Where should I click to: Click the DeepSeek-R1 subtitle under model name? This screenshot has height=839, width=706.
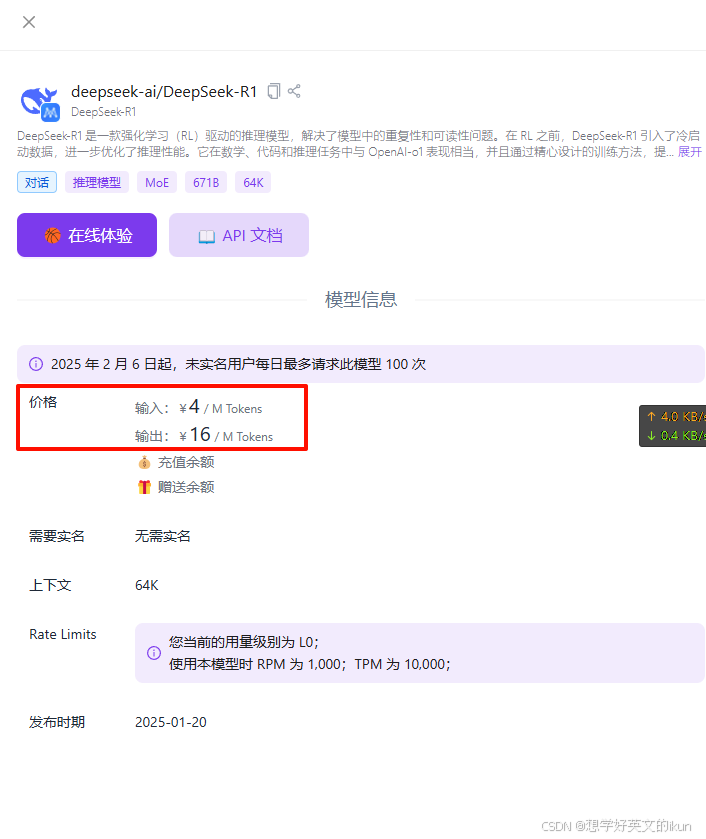coord(103,112)
